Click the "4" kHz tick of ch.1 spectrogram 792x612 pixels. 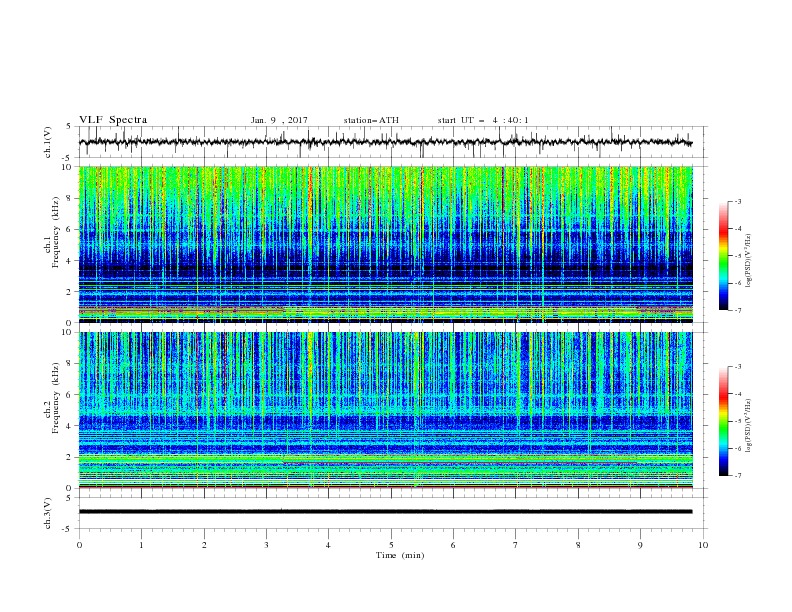[x=70, y=261]
